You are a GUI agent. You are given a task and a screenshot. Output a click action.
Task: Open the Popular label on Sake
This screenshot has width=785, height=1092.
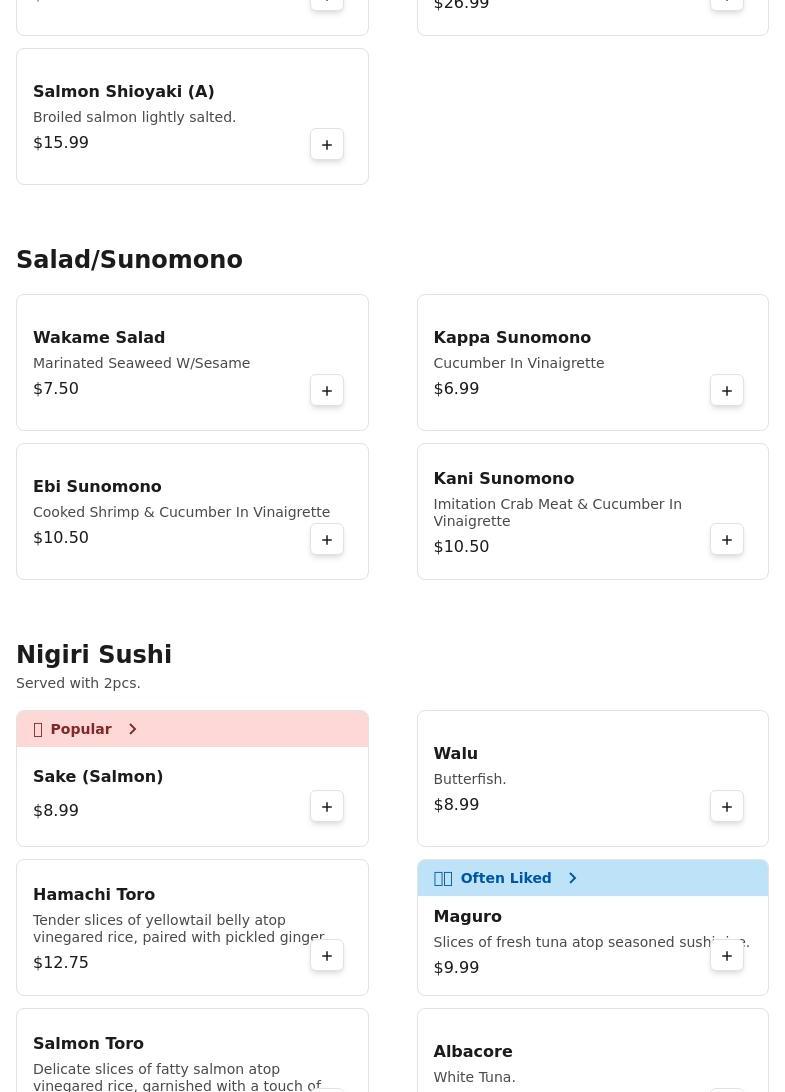pos(81,729)
